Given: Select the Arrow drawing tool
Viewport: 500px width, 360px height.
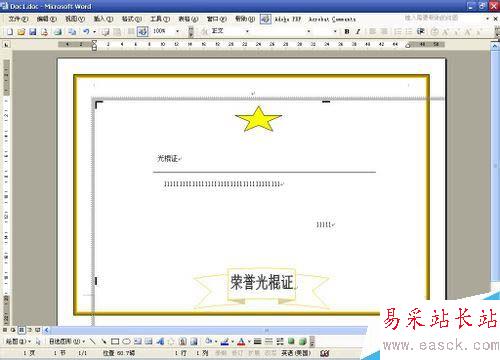Looking at the screenshot, I should pyautogui.click(x=104, y=341).
